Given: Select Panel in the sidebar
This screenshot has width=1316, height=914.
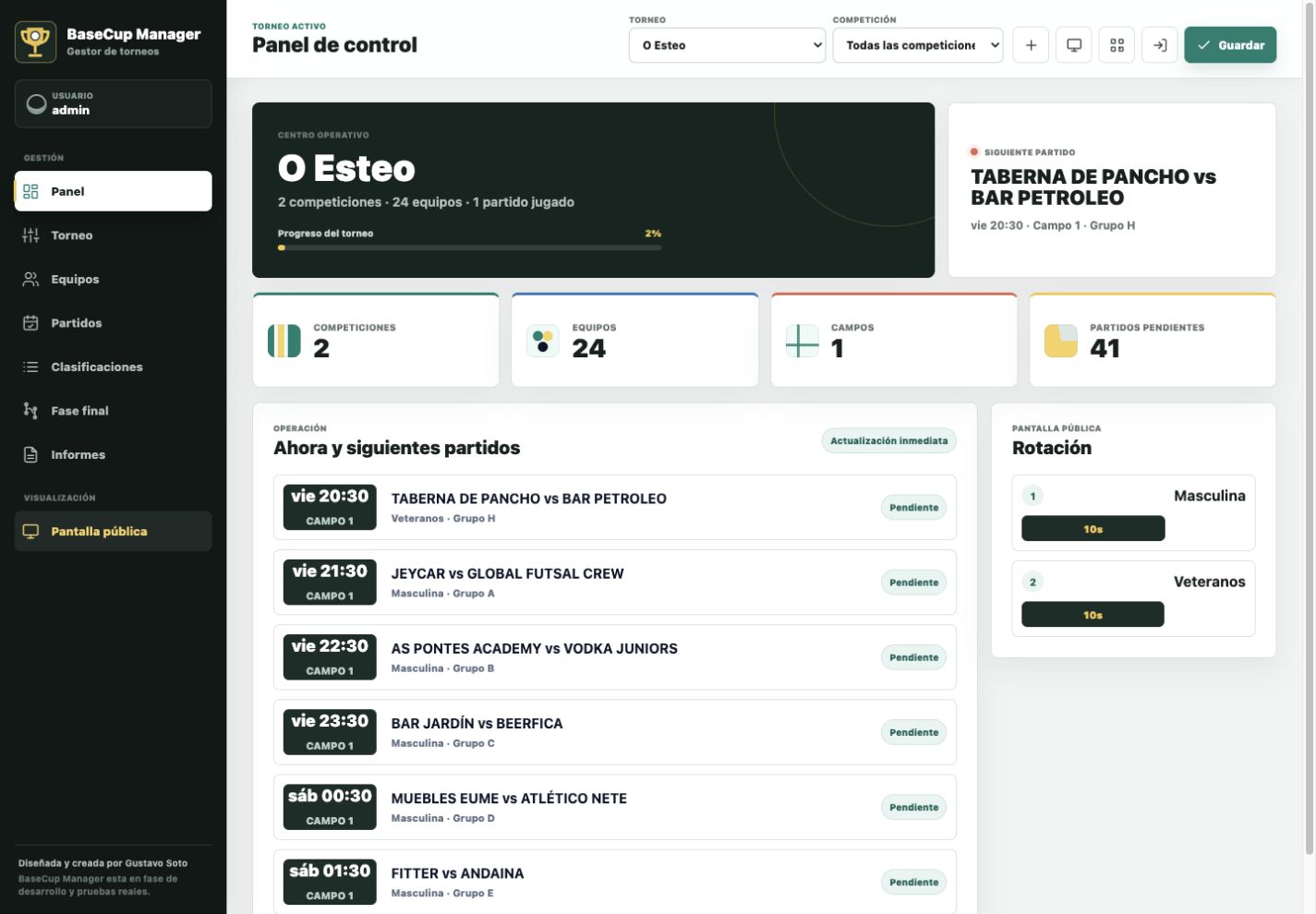Looking at the screenshot, I should (x=114, y=191).
